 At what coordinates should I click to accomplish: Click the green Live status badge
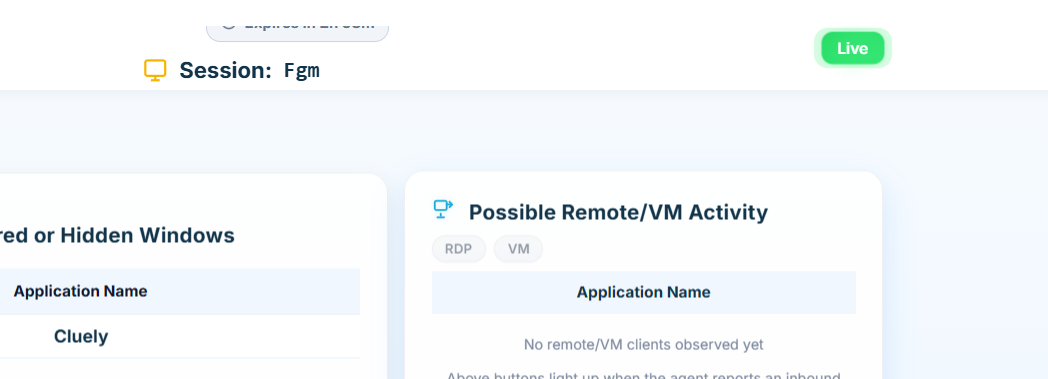pos(852,48)
